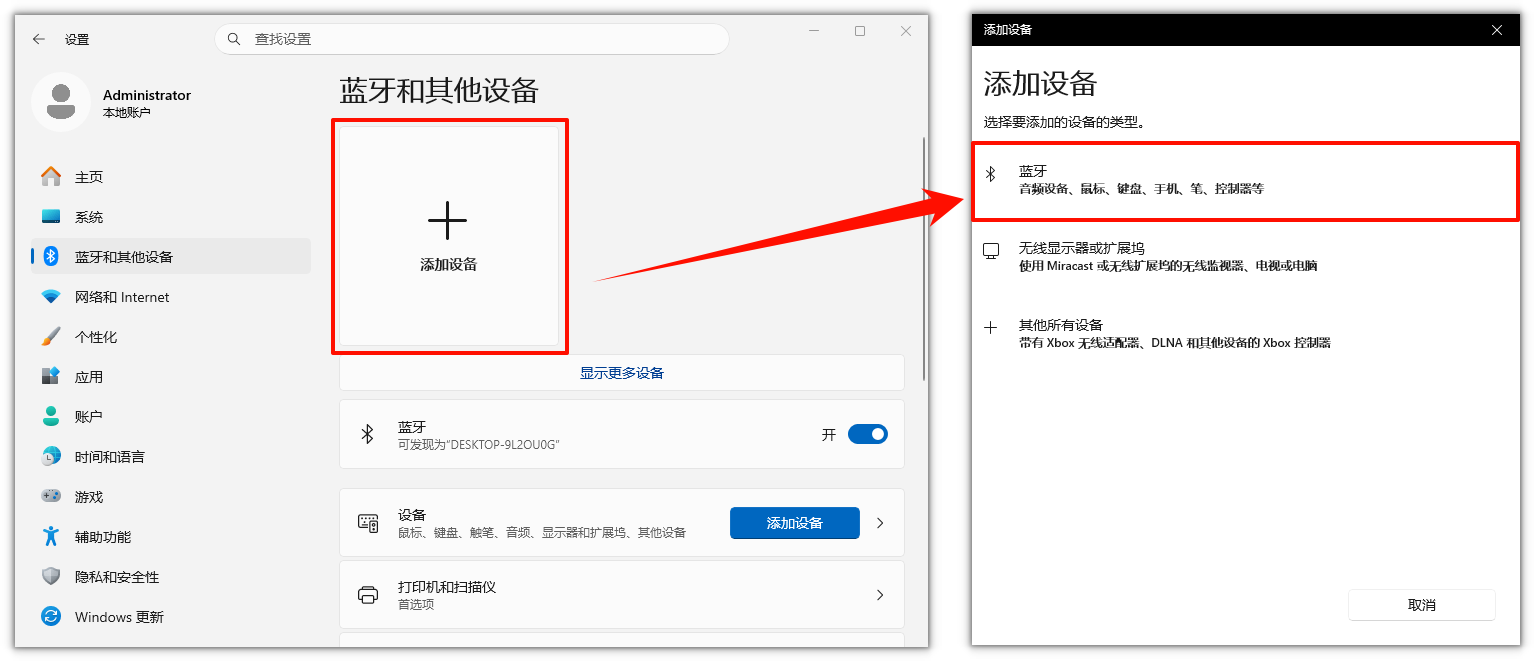Open 主页 in settings sidebar
This screenshot has height=662, width=1537.
(x=171, y=177)
